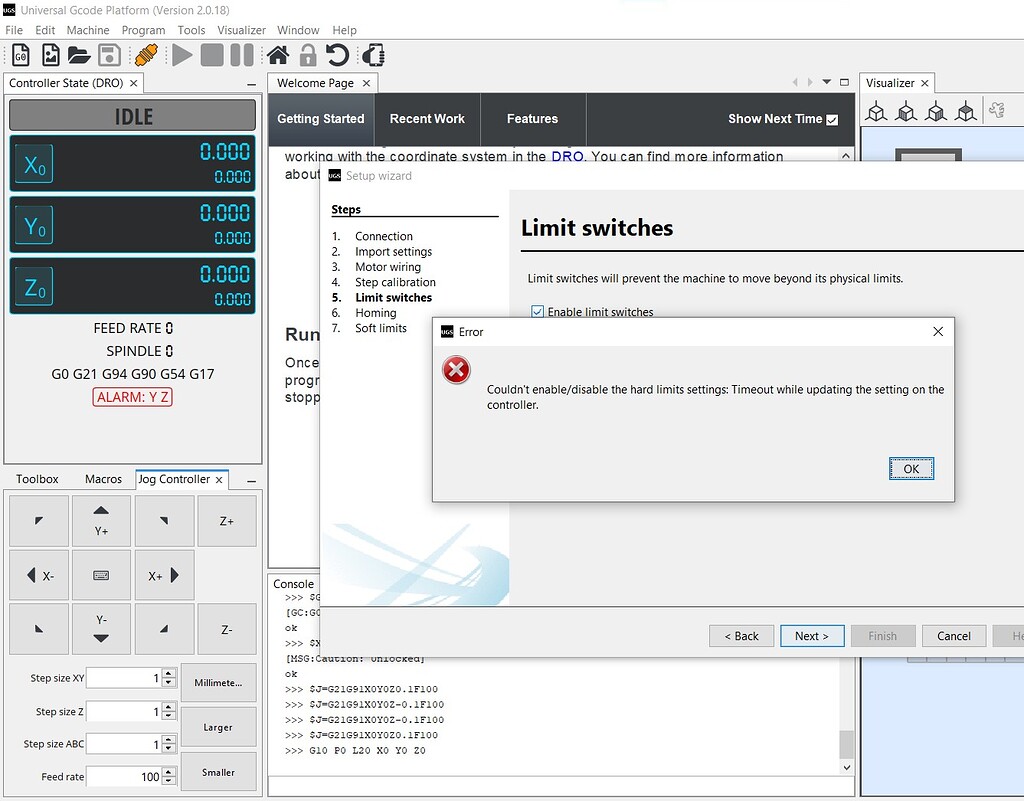Image resolution: width=1024 pixels, height=801 pixels.
Task: Switch to the Toolbox tab
Action: pos(37,479)
